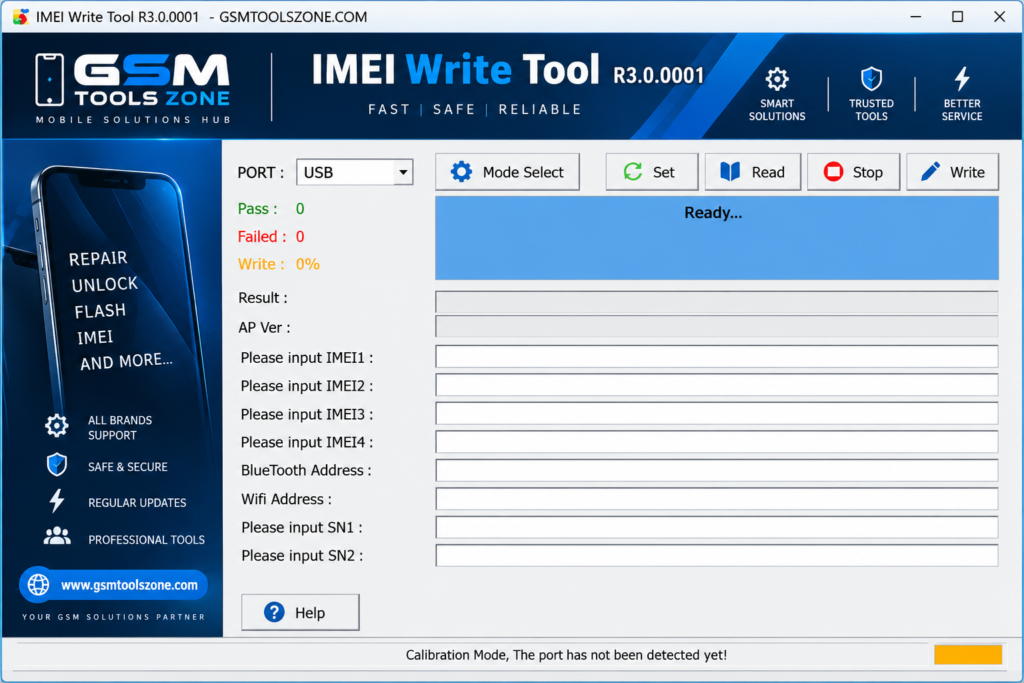Click the 'SAFE & SECURE' sidebar text

pos(127,467)
